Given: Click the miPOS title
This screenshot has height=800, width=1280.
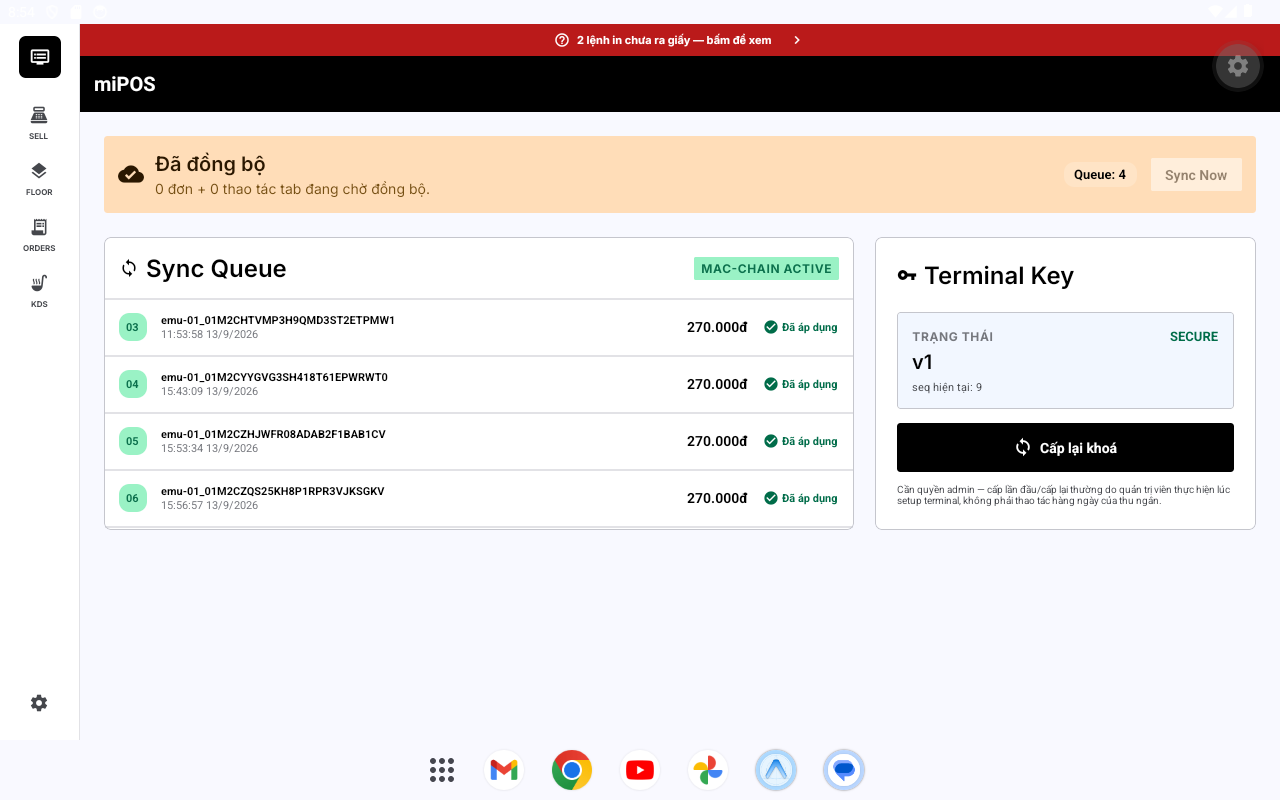Looking at the screenshot, I should (125, 84).
